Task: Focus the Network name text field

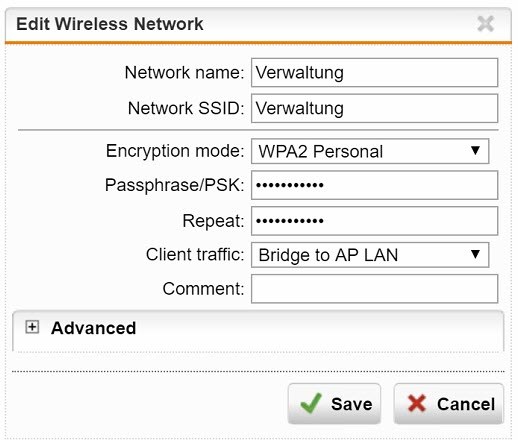Action: coord(375,73)
